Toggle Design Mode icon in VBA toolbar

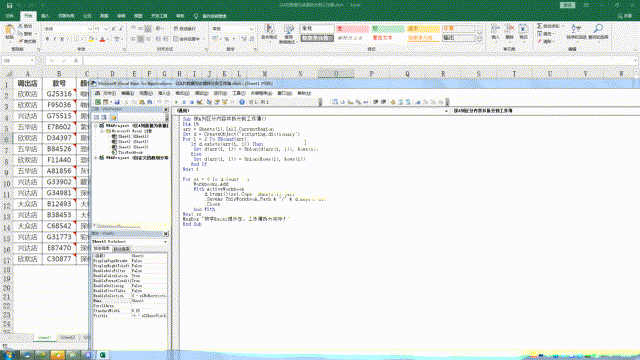[200, 102]
